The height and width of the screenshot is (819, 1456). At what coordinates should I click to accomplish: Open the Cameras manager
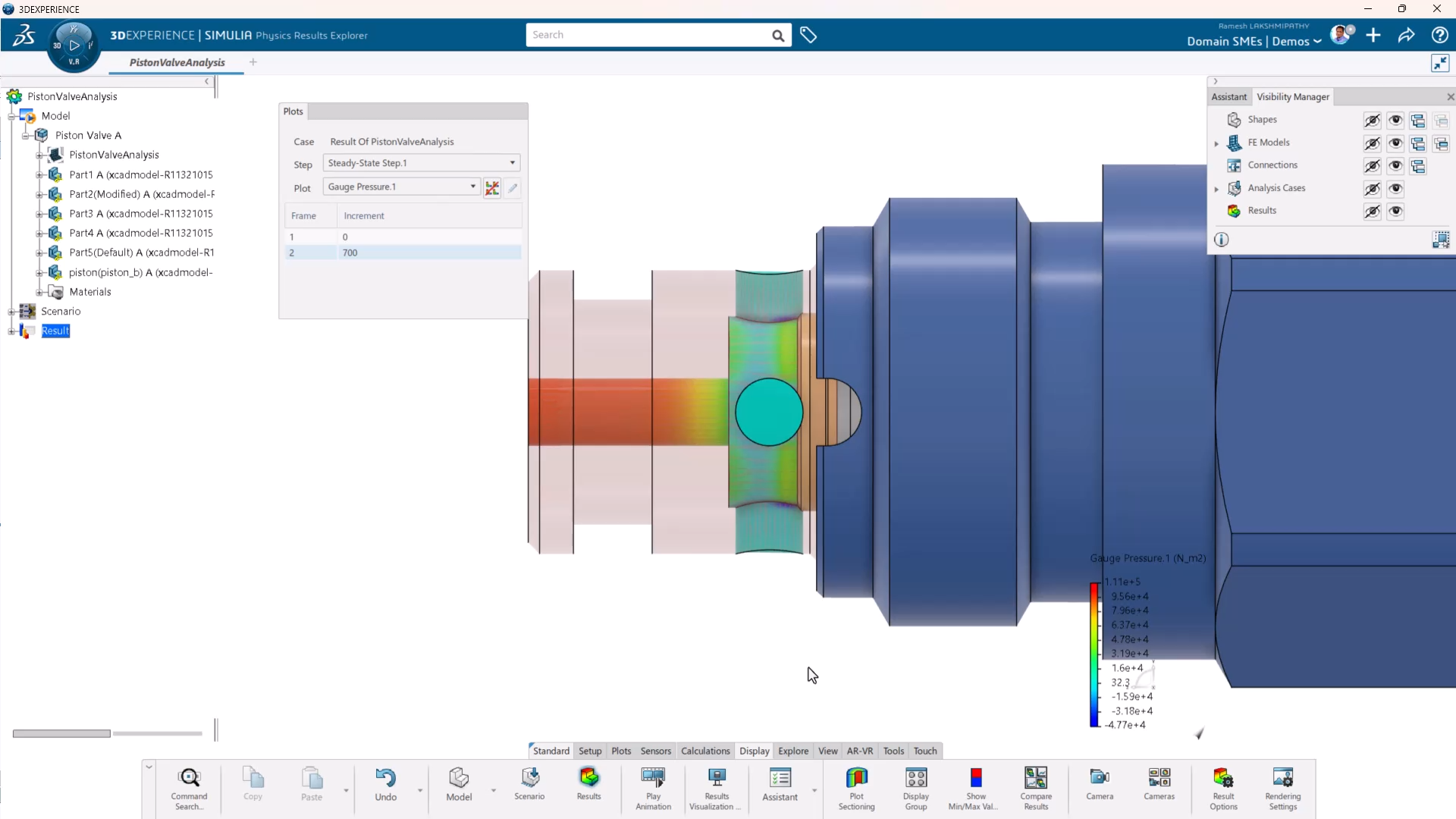(1159, 785)
